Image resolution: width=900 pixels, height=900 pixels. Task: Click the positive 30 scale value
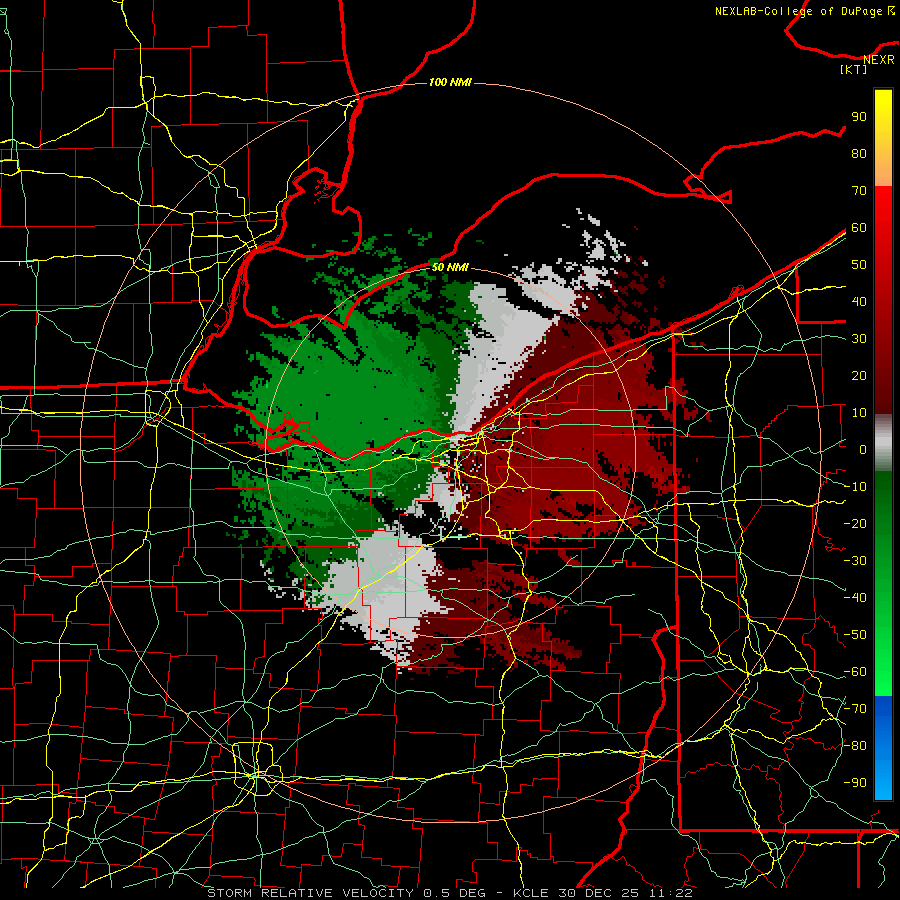tap(859, 339)
